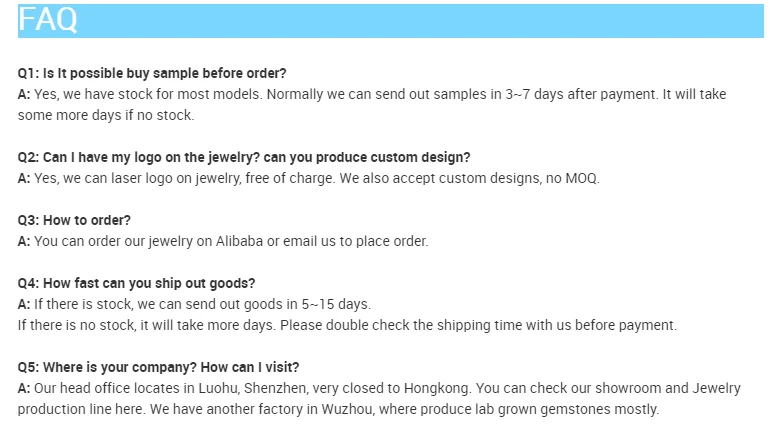The height and width of the screenshot is (433, 774).
Task: Click the answer about laser logo free
Action: [x=309, y=178]
